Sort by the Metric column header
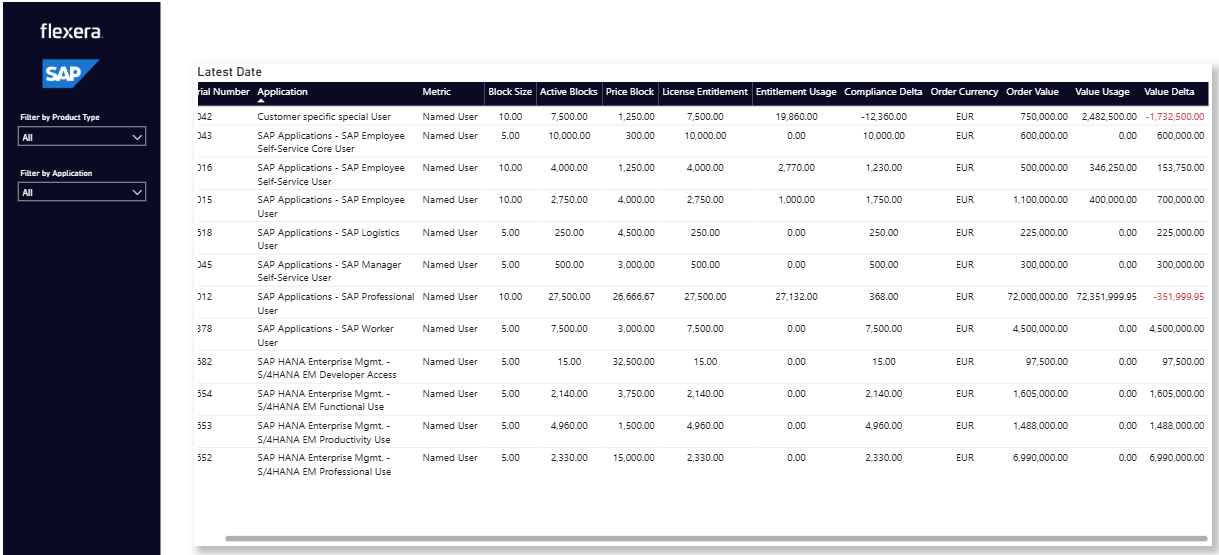The image size is (1219, 555). click(x=436, y=92)
